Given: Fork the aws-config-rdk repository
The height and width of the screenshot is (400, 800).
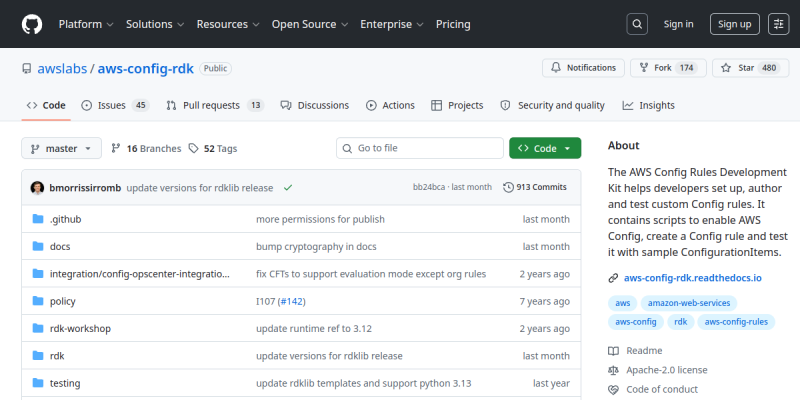Looking at the screenshot, I should (668, 68).
